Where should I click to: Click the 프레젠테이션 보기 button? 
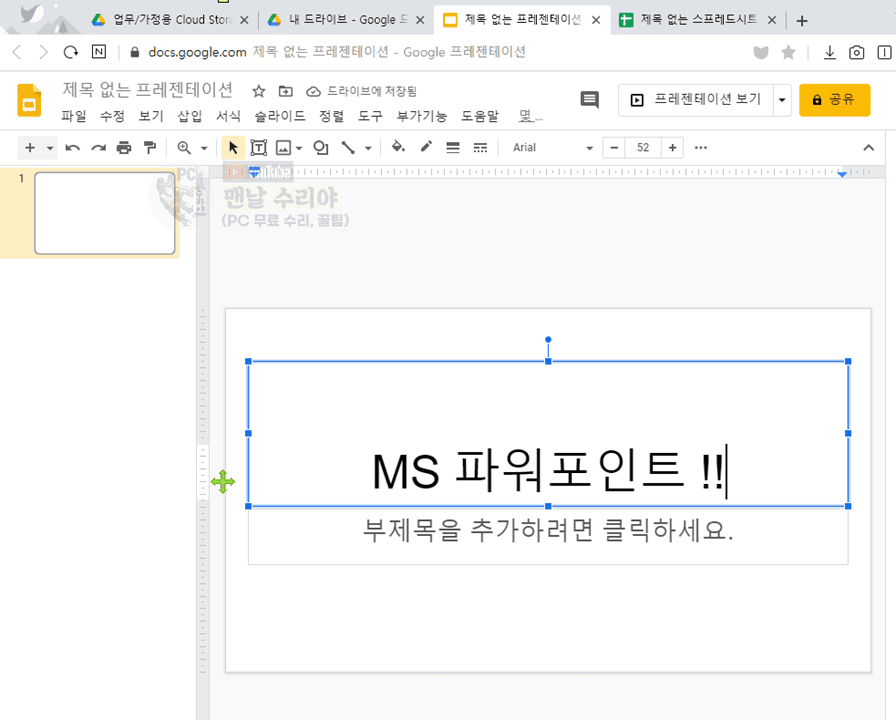tap(696, 100)
